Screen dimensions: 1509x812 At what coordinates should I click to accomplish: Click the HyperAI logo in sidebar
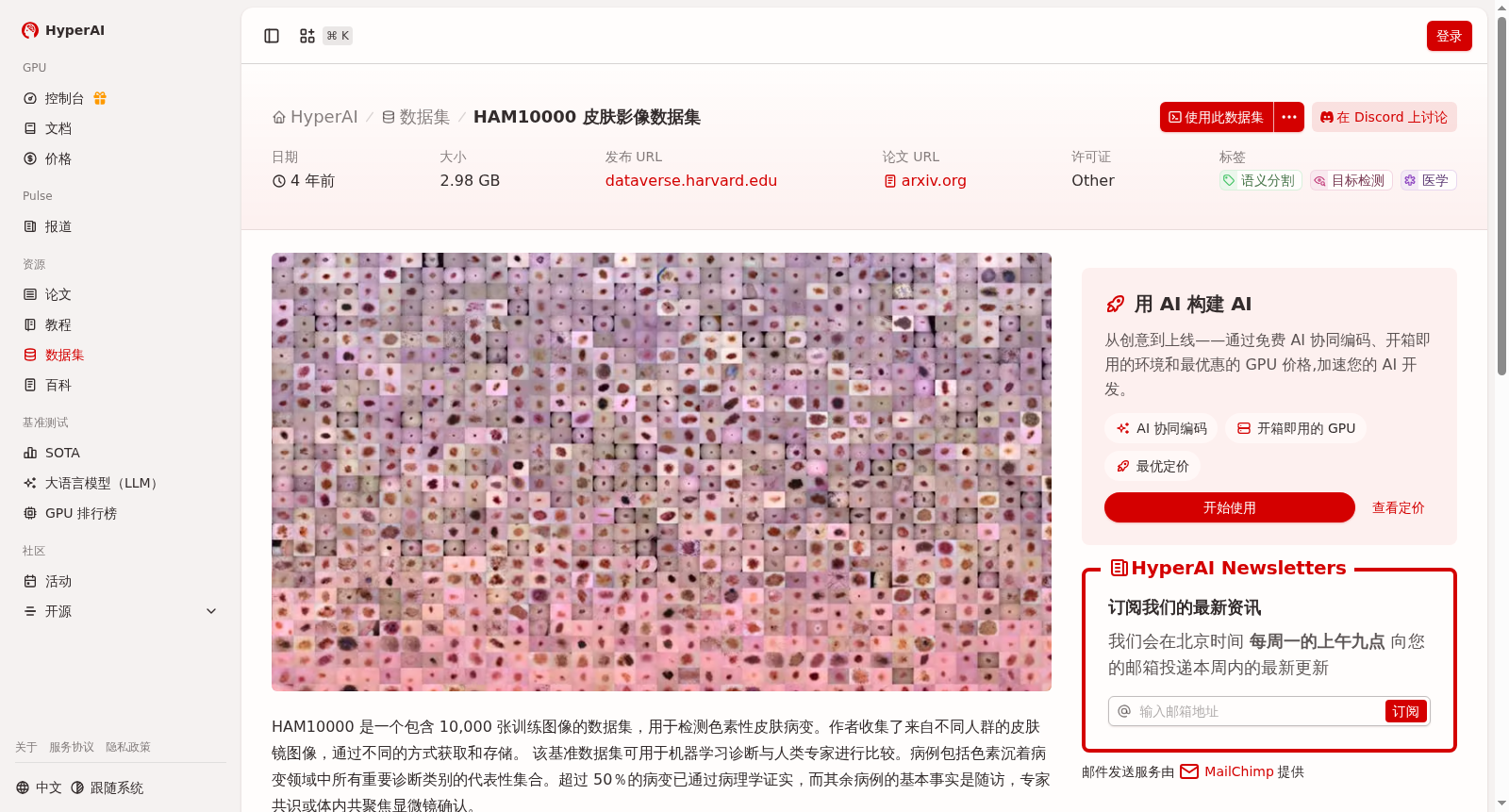tap(63, 30)
